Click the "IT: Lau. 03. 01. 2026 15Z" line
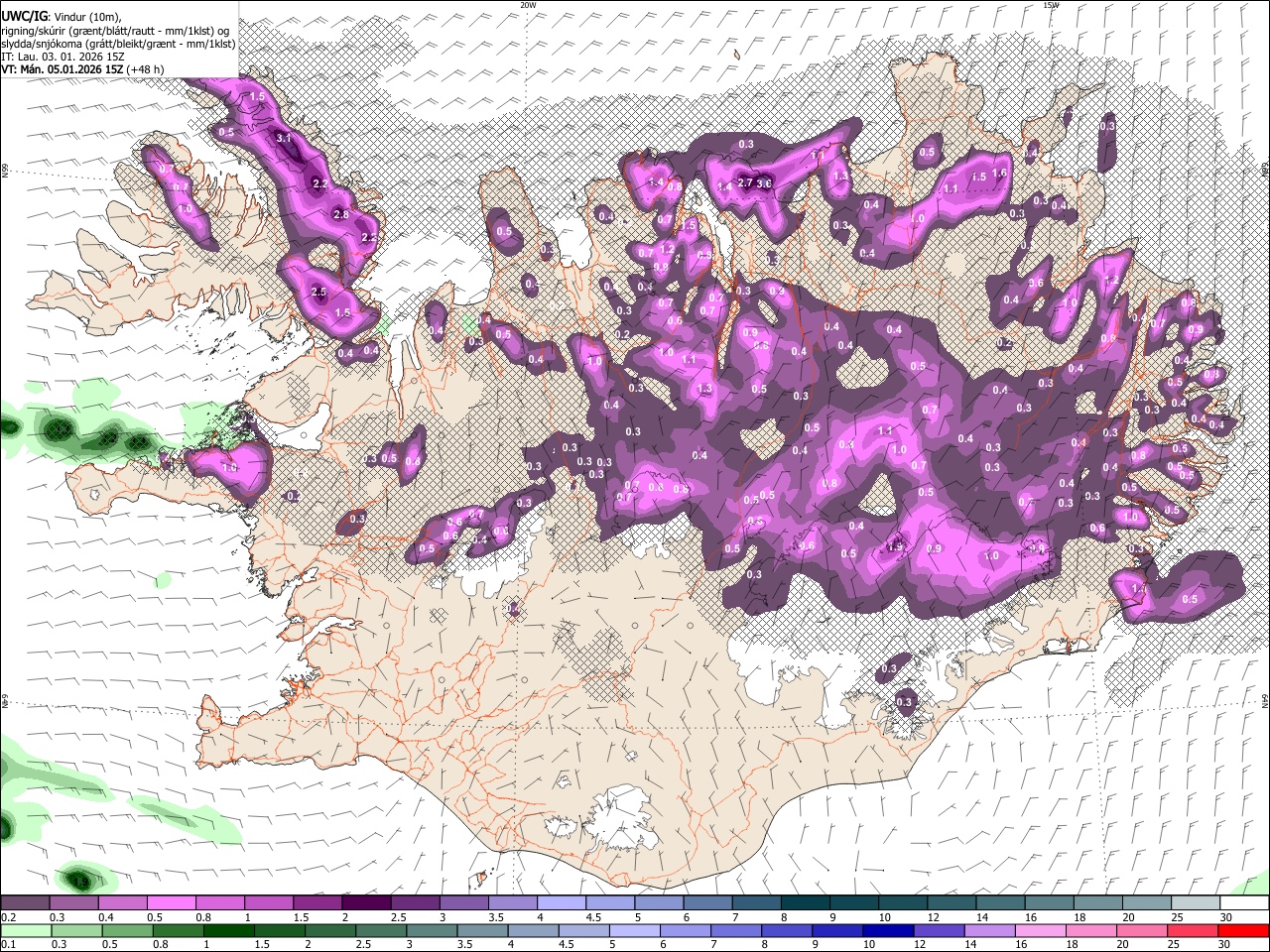Image resolution: width=1270 pixels, height=952 pixels. tap(63, 57)
